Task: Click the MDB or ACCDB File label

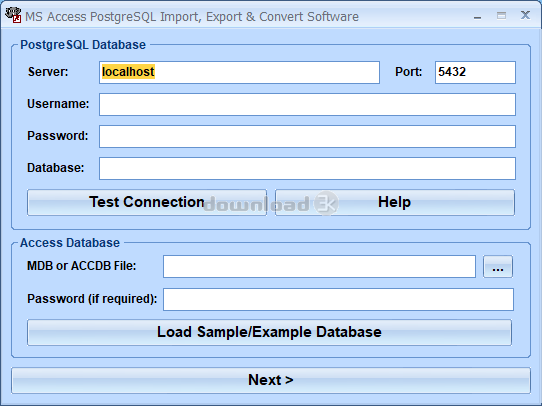Action: click(82, 266)
